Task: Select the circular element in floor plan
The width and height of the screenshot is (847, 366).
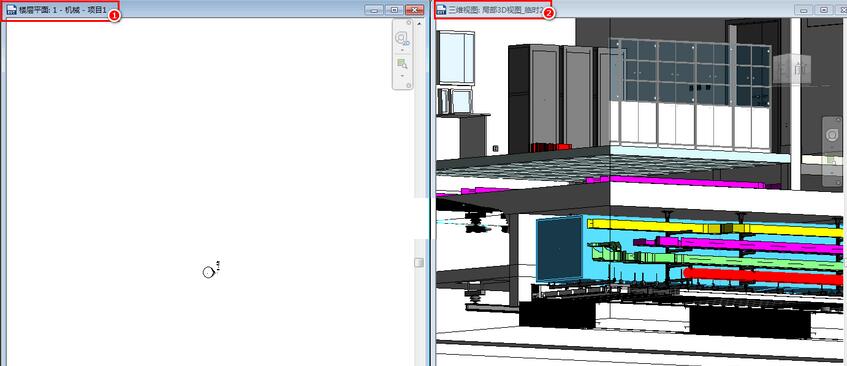Action: coord(209,273)
